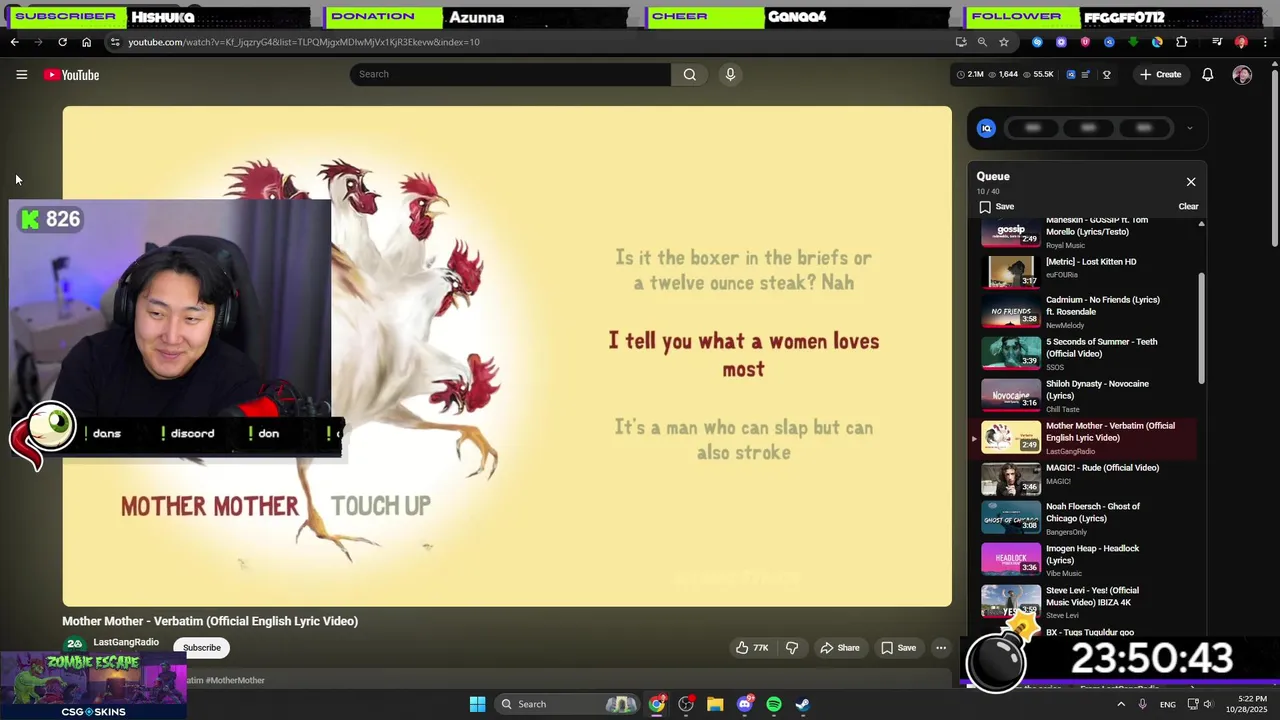Play Metric - Lost Kitten HD in queue

pyautogui.click(x=1088, y=270)
